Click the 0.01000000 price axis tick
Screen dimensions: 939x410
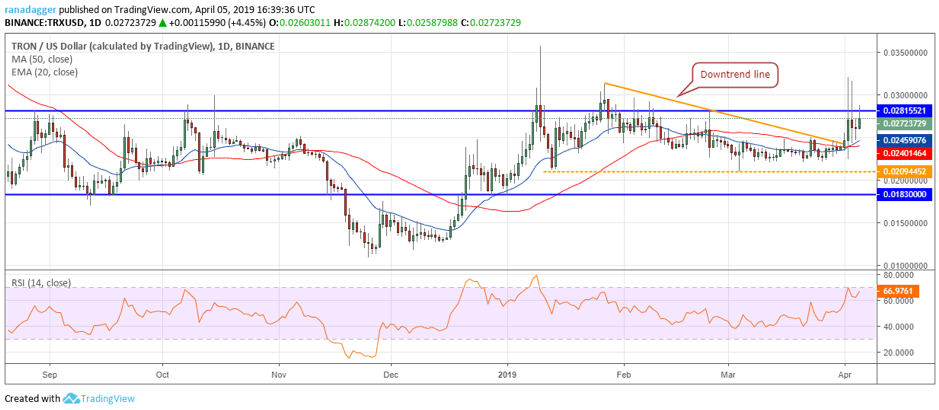point(904,265)
